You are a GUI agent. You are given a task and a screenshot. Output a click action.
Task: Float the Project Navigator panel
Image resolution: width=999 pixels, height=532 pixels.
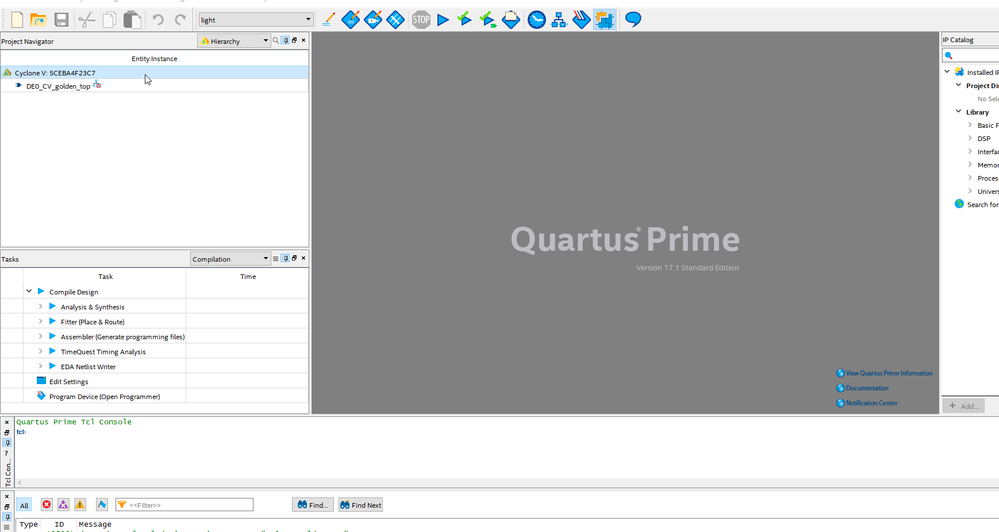[x=294, y=40]
